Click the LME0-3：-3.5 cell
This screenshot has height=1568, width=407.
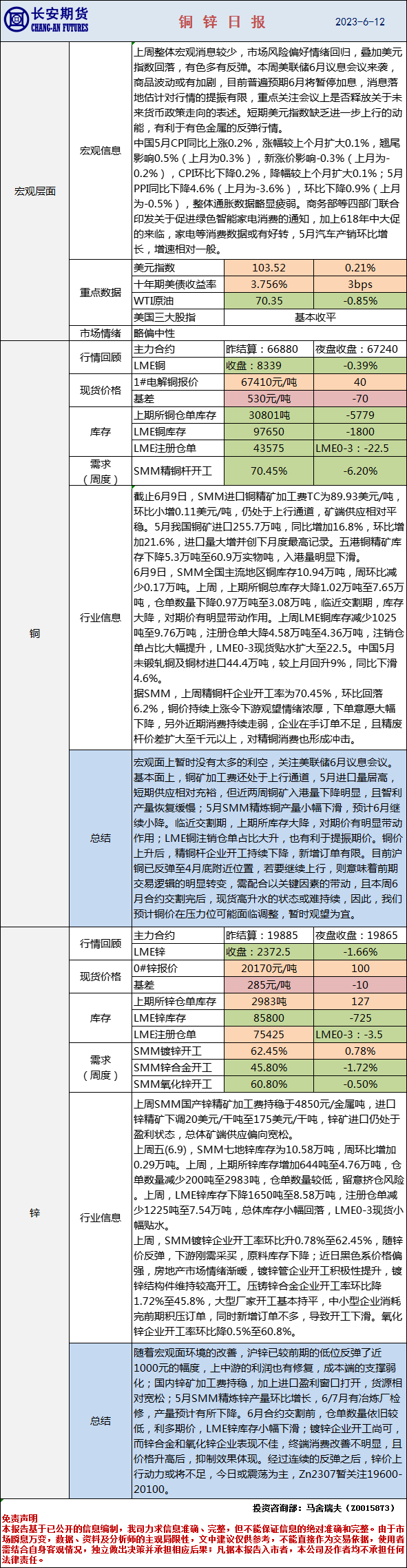360,1034
